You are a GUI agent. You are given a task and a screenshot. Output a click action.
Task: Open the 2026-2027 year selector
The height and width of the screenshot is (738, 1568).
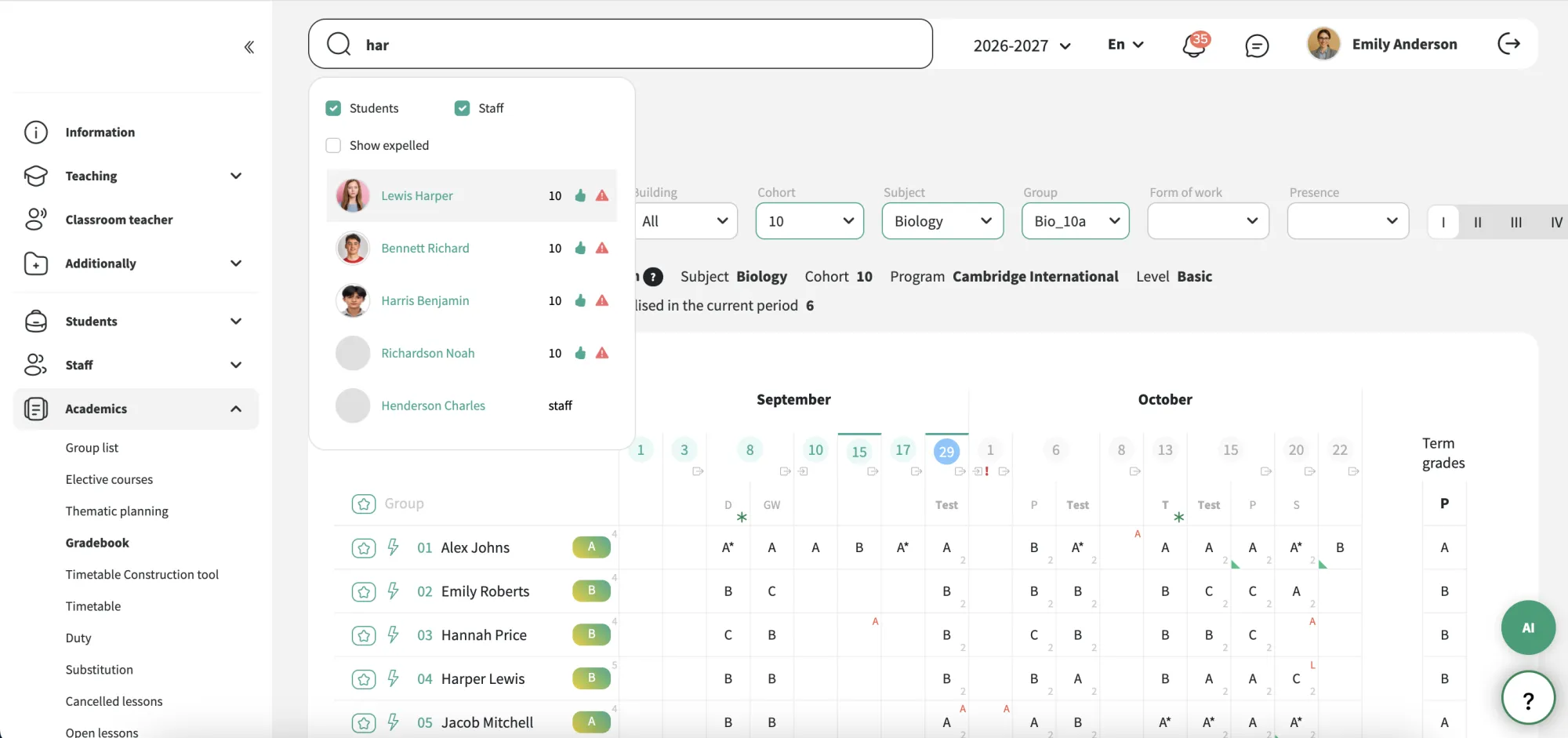tap(1022, 45)
